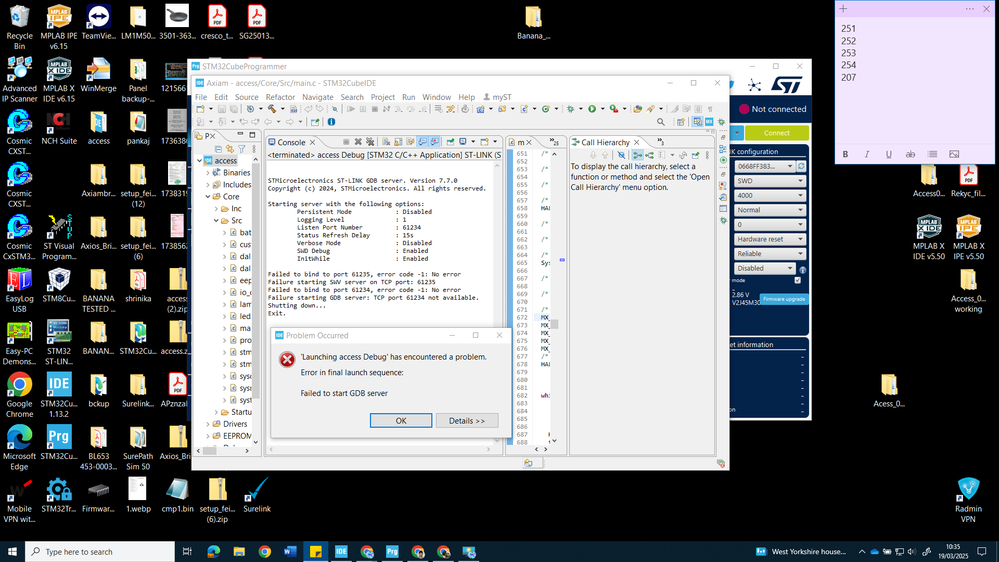Screen dimensions: 999x562
Task: Toggle Bold formatting in sticky note
Action: click(845, 154)
